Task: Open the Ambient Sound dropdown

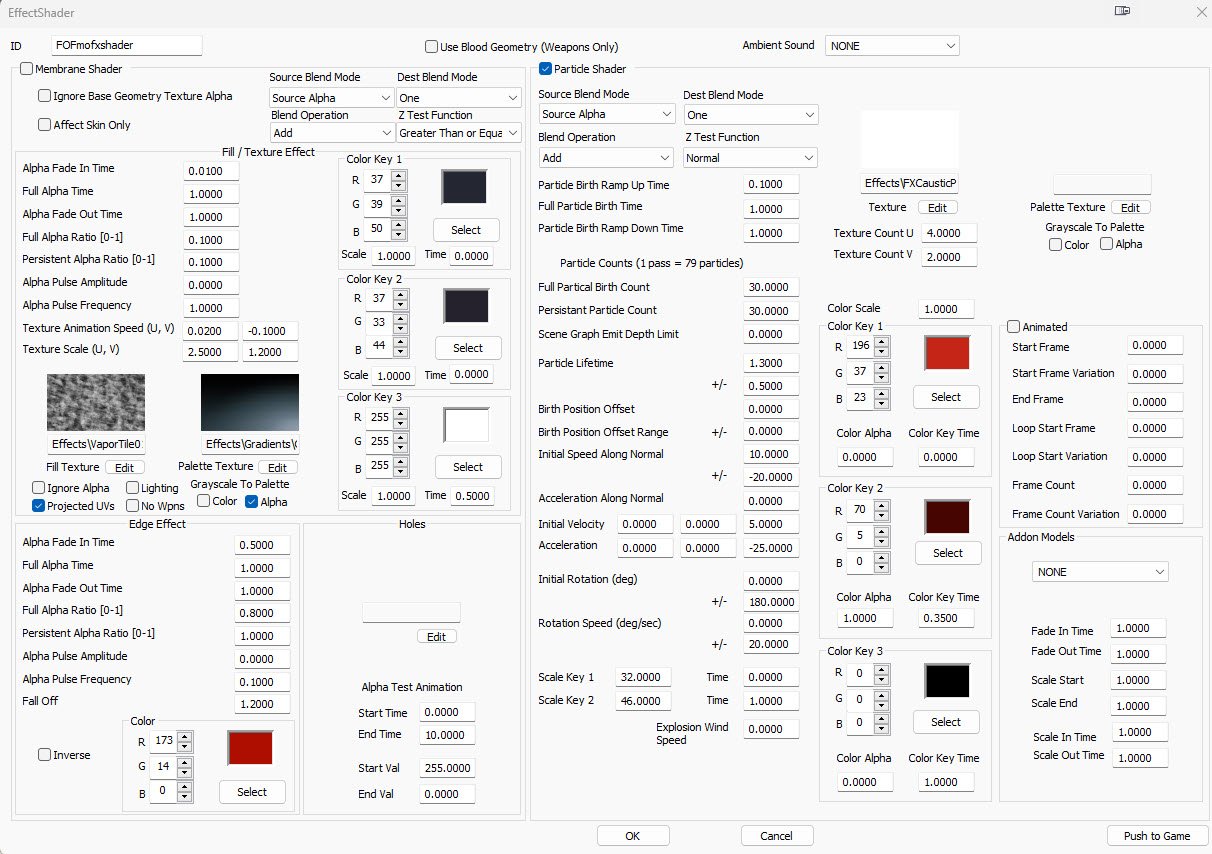Action: (891, 46)
